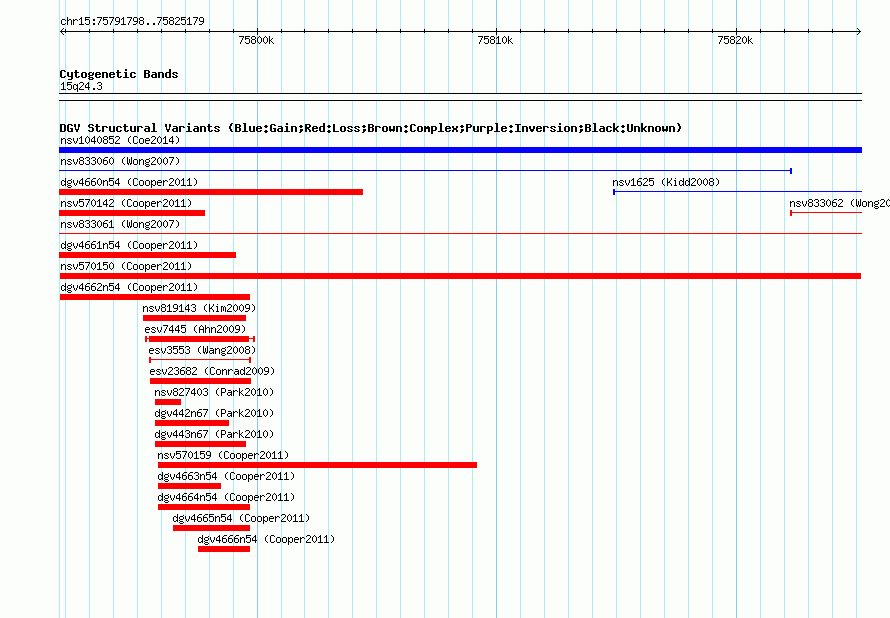890x618 pixels.
Task: Open esv7445 (Ahn2009) label
Action: (195, 329)
